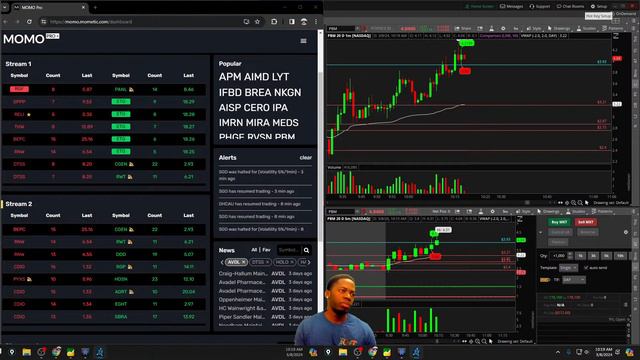This screenshot has height=360, width=640.
Task: Open a new browser tab
Action: (x=95, y=7)
